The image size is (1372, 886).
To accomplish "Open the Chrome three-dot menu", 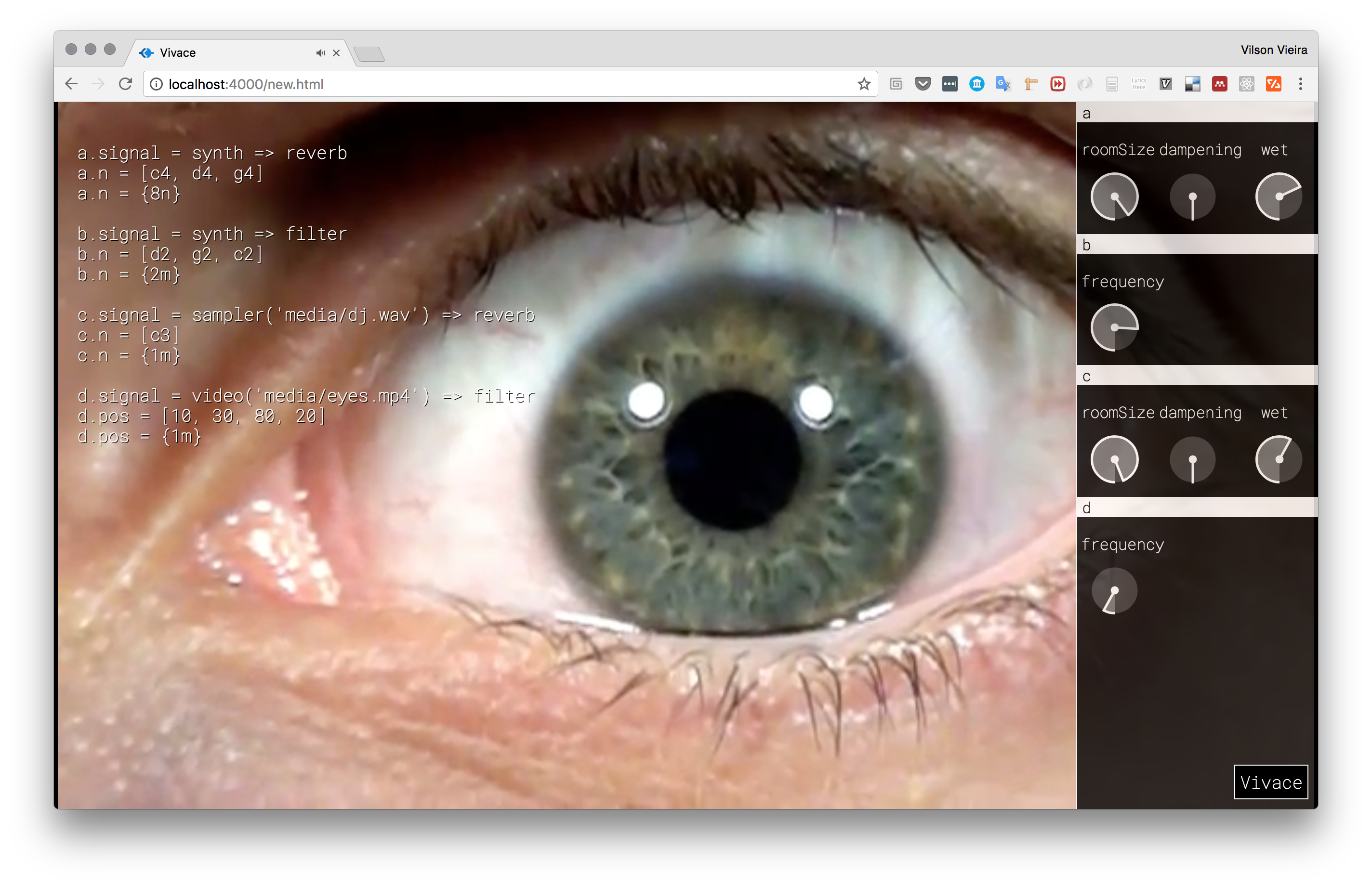I will (x=1301, y=84).
